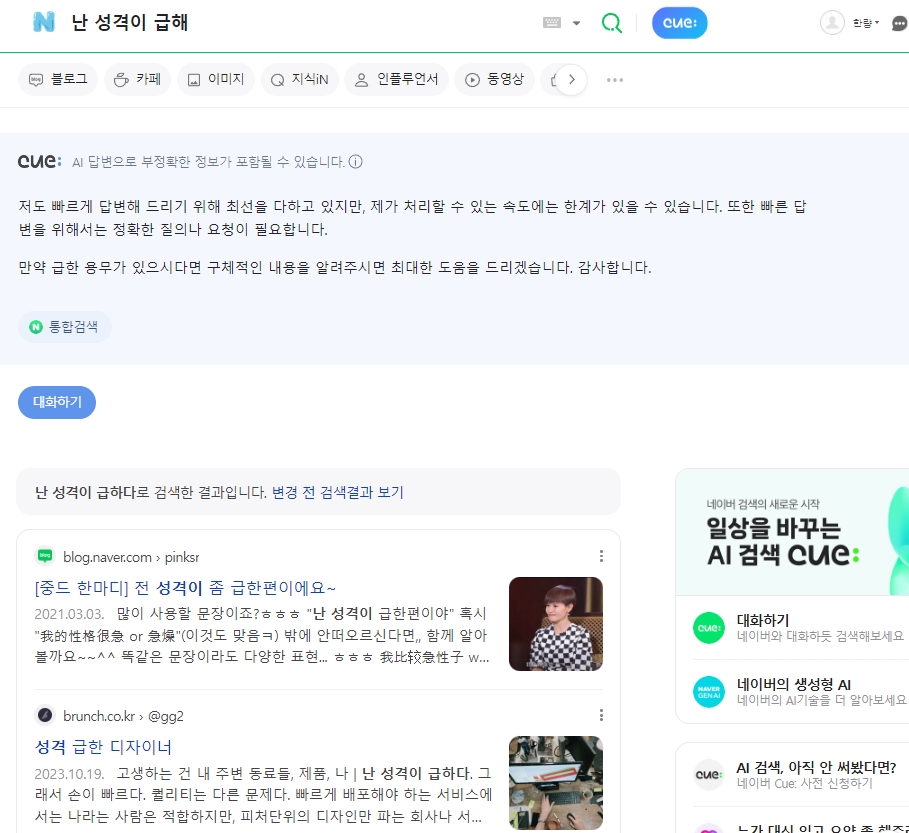The image size is (909, 833).
Task: Click the NAVER GEN AI round icon
Action: point(708,692)
